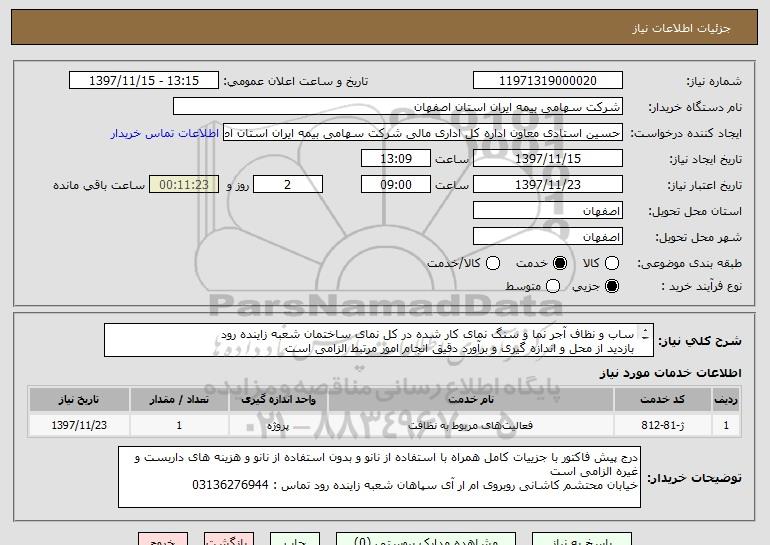Choose the جزیی purchase type radio
The image size is (770, 545).
pyautogui.click(x=611, y=286)
